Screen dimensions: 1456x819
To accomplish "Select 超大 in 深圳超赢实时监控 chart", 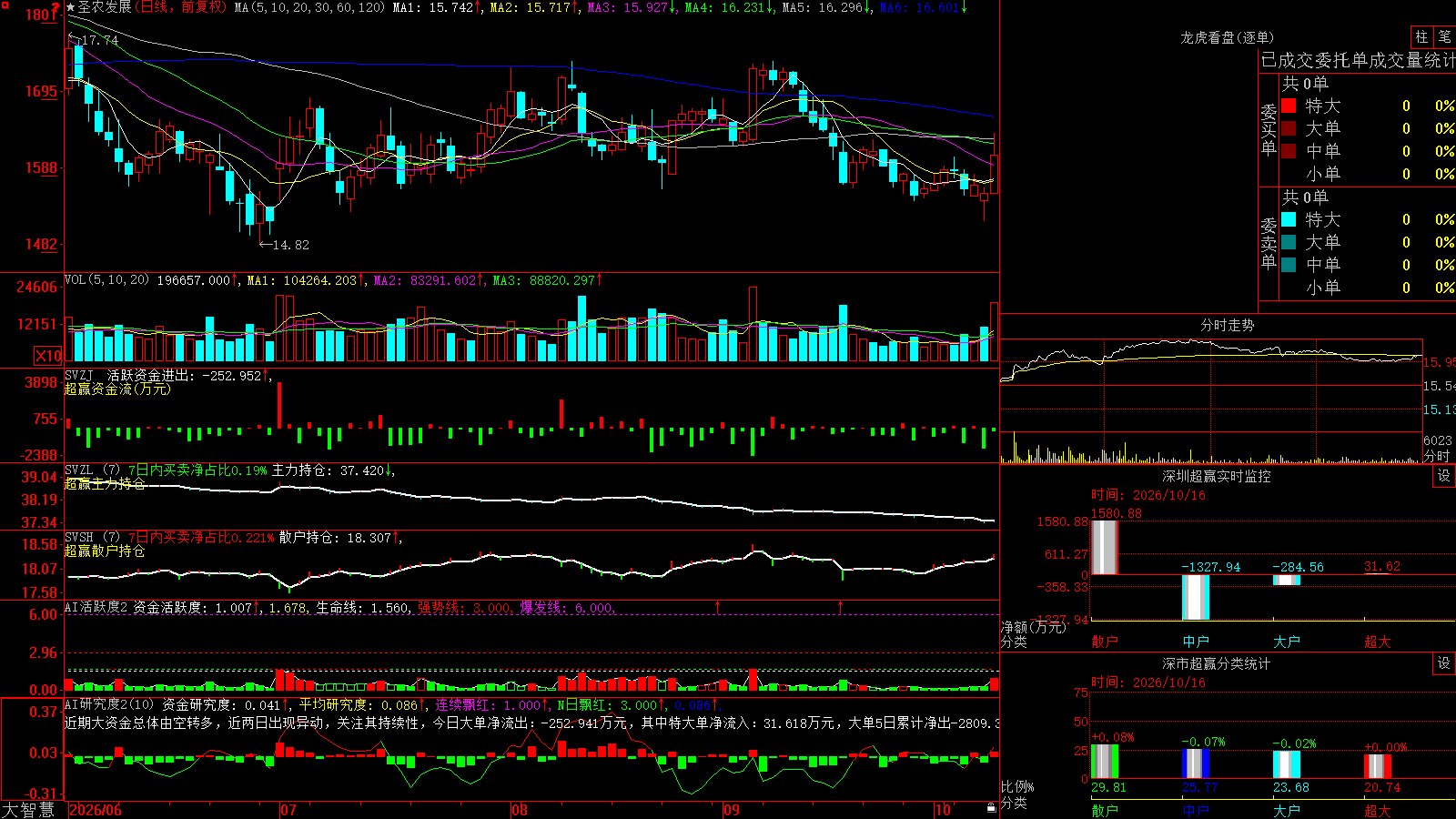I will (x=1378, y=642).
